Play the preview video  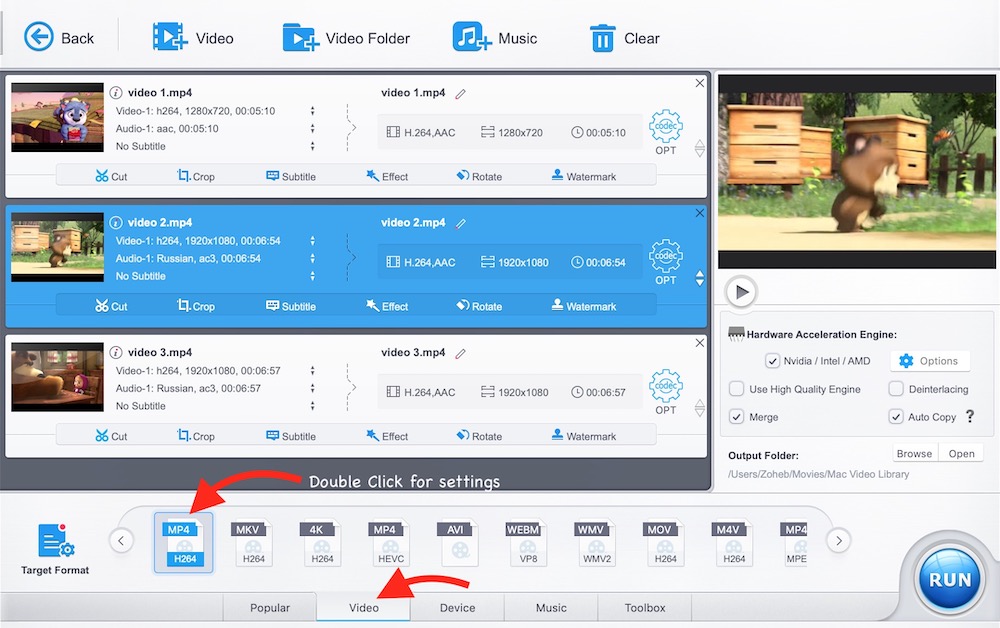click(741, 292)
